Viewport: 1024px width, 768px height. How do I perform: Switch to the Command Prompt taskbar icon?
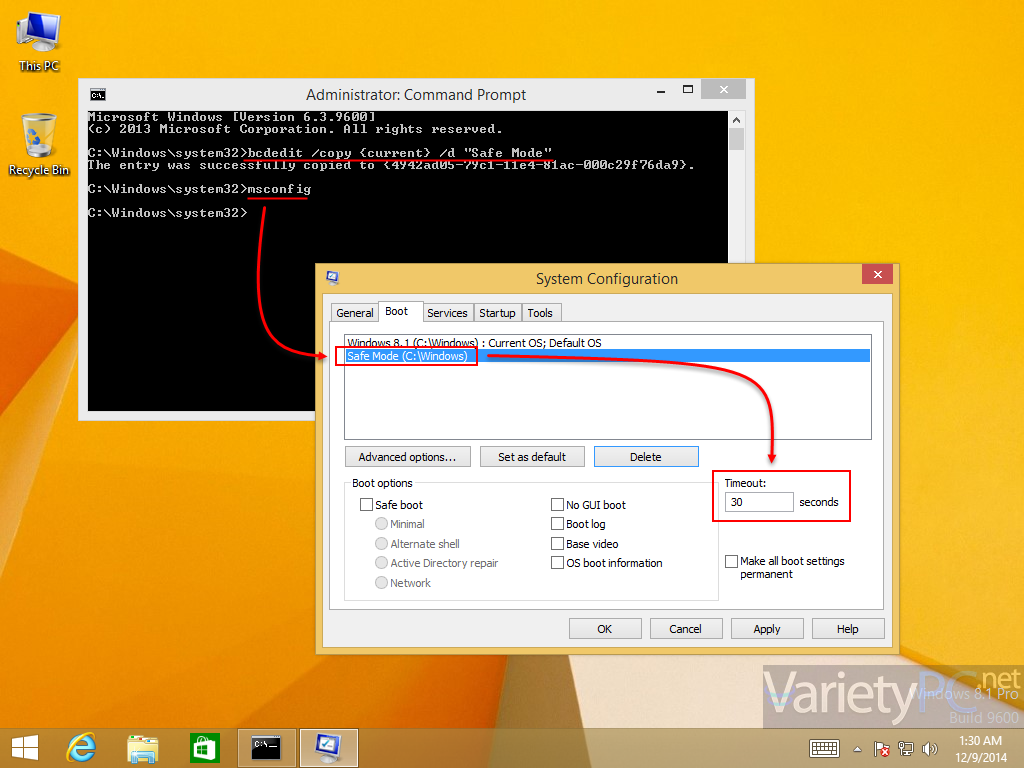click(x=266, y=747)
